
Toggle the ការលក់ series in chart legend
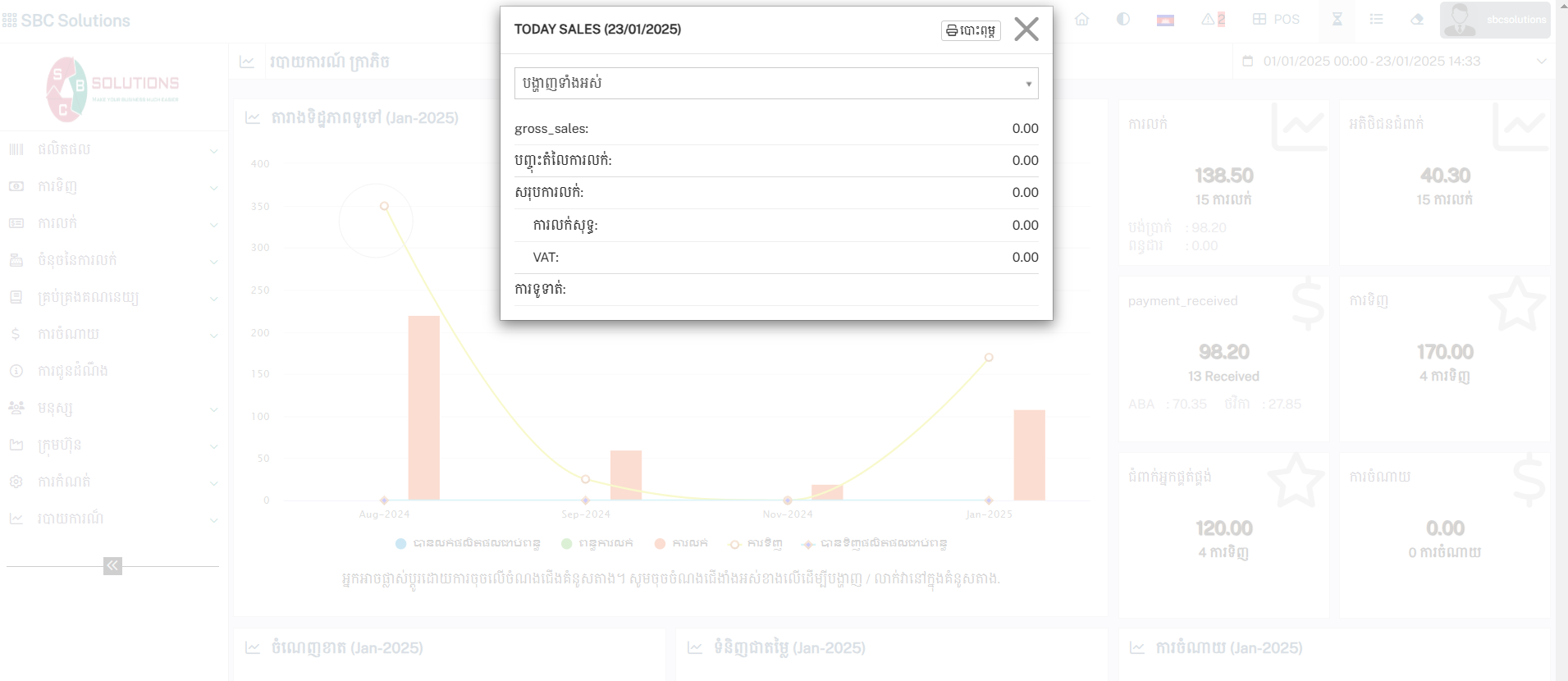point(681,543)
